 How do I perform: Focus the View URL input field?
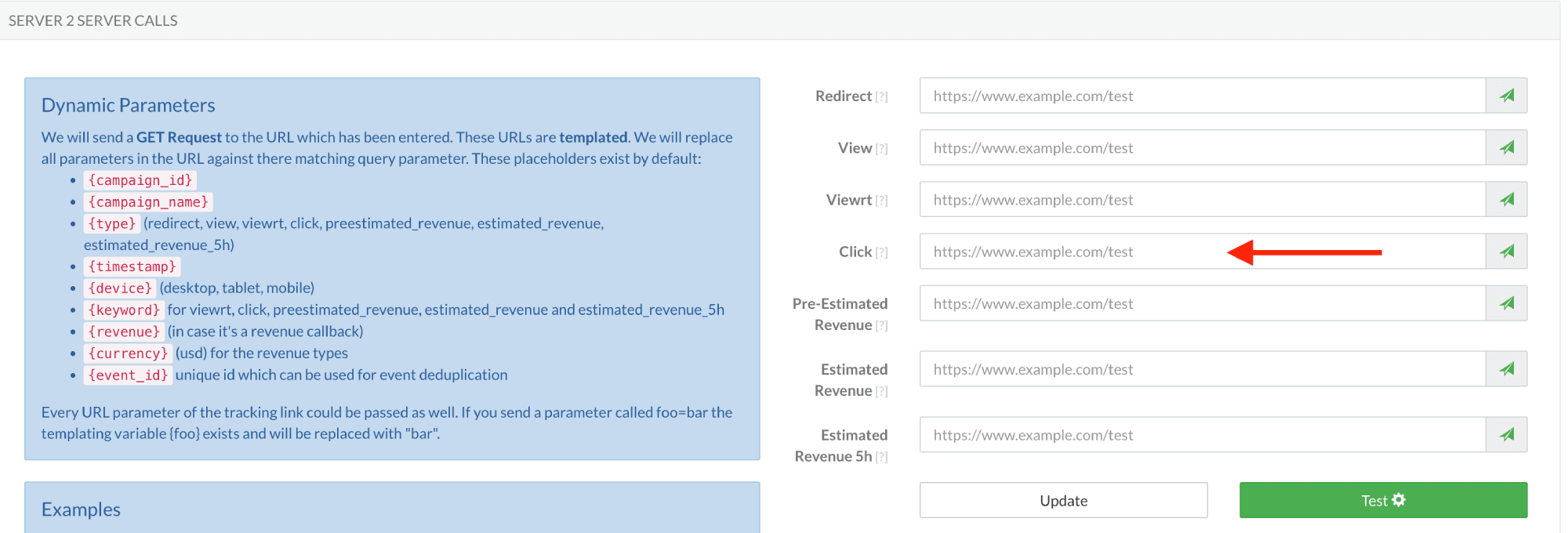click(x=1203, y=147)
